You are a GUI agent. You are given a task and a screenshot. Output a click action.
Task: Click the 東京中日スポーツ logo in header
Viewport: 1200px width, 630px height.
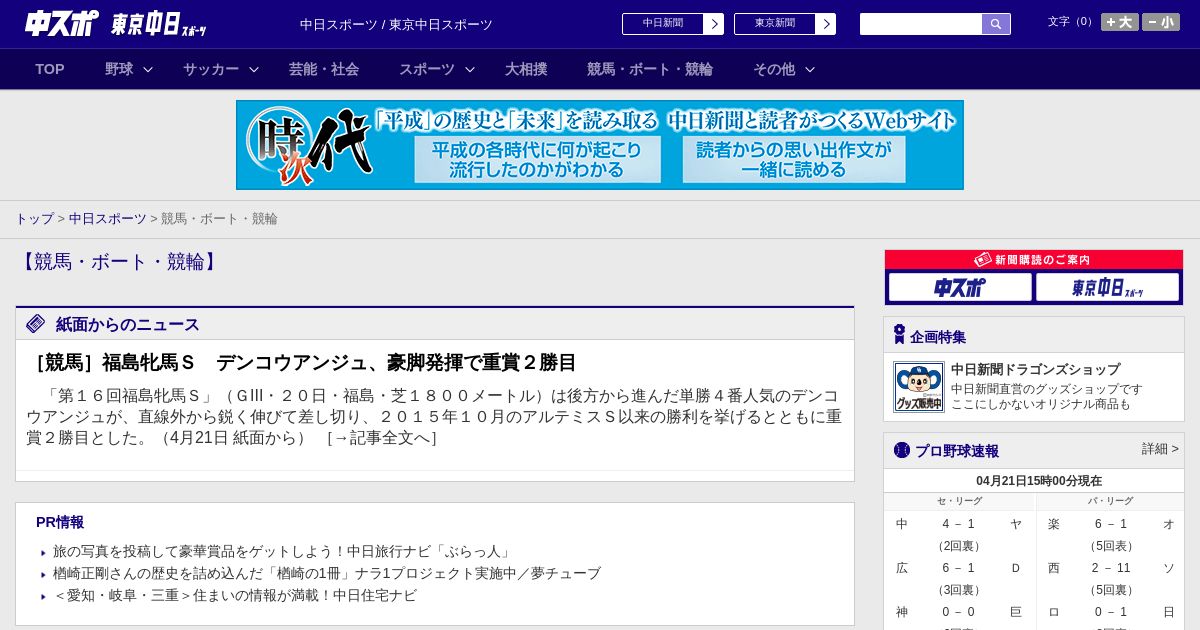coord(159,24)
